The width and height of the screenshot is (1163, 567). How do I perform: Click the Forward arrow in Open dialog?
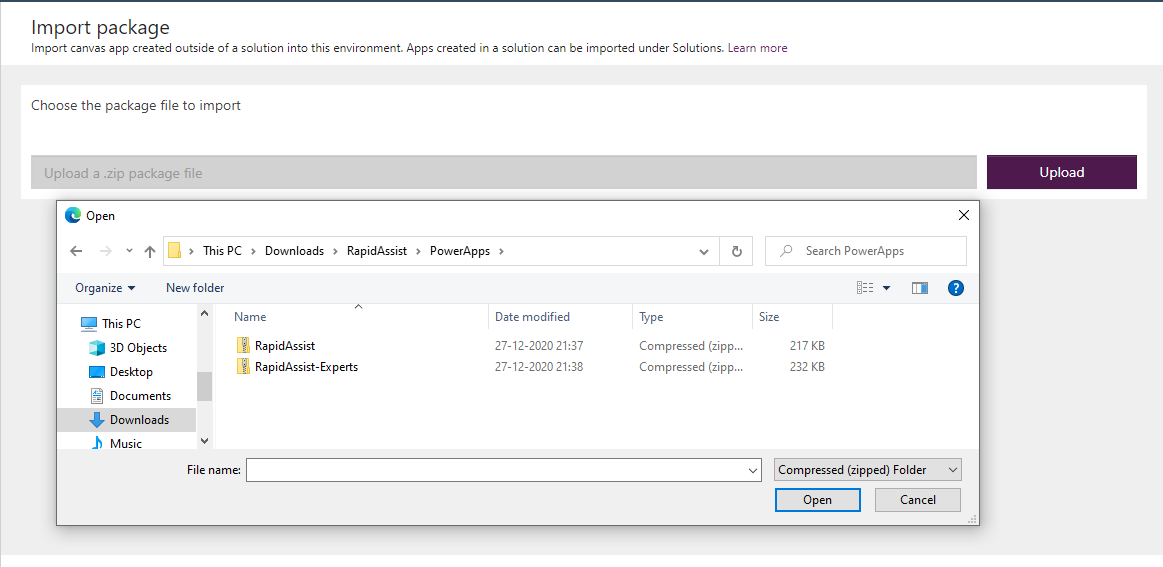tap(105, 251)
